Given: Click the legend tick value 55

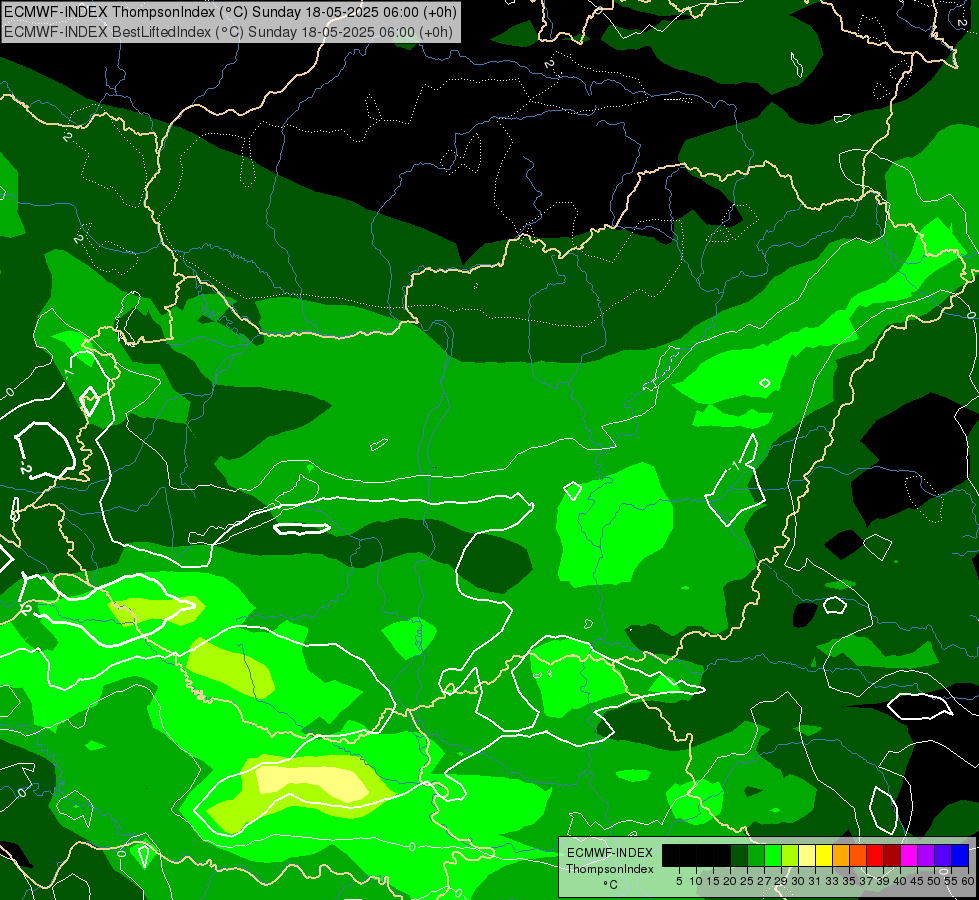Looking at the screenshot, I should (x=951, y=881).
